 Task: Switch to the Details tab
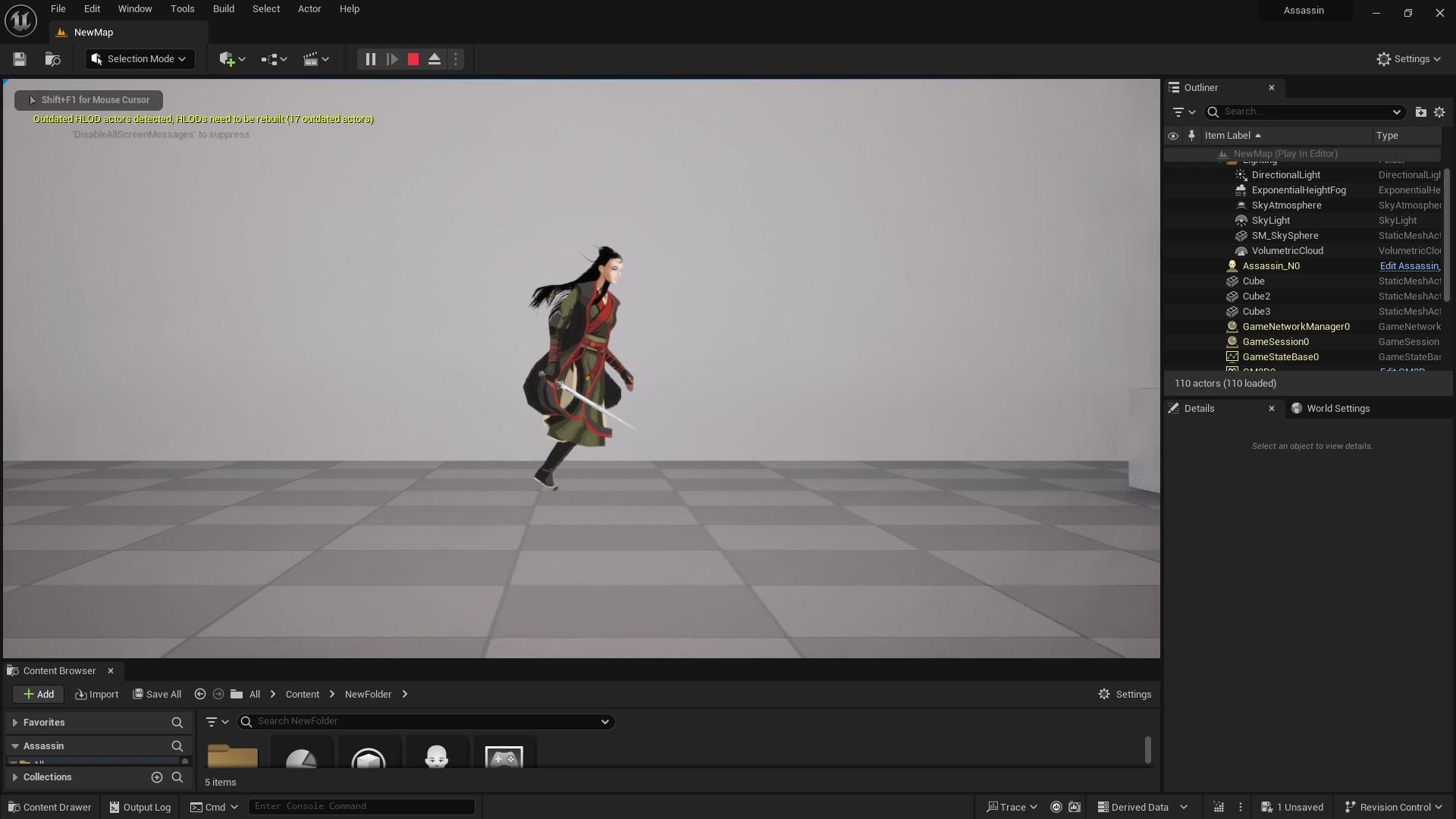point(1198,409)
